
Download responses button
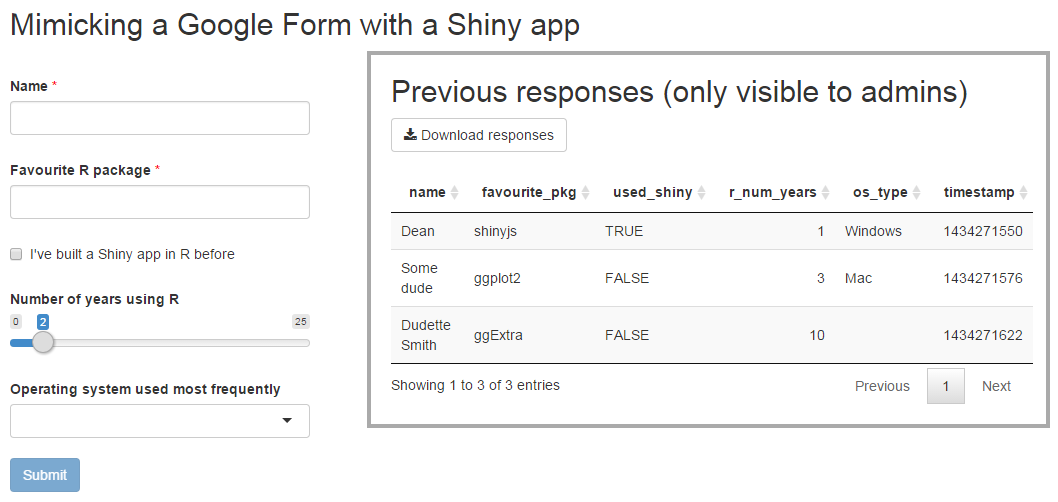pos(478,135)
